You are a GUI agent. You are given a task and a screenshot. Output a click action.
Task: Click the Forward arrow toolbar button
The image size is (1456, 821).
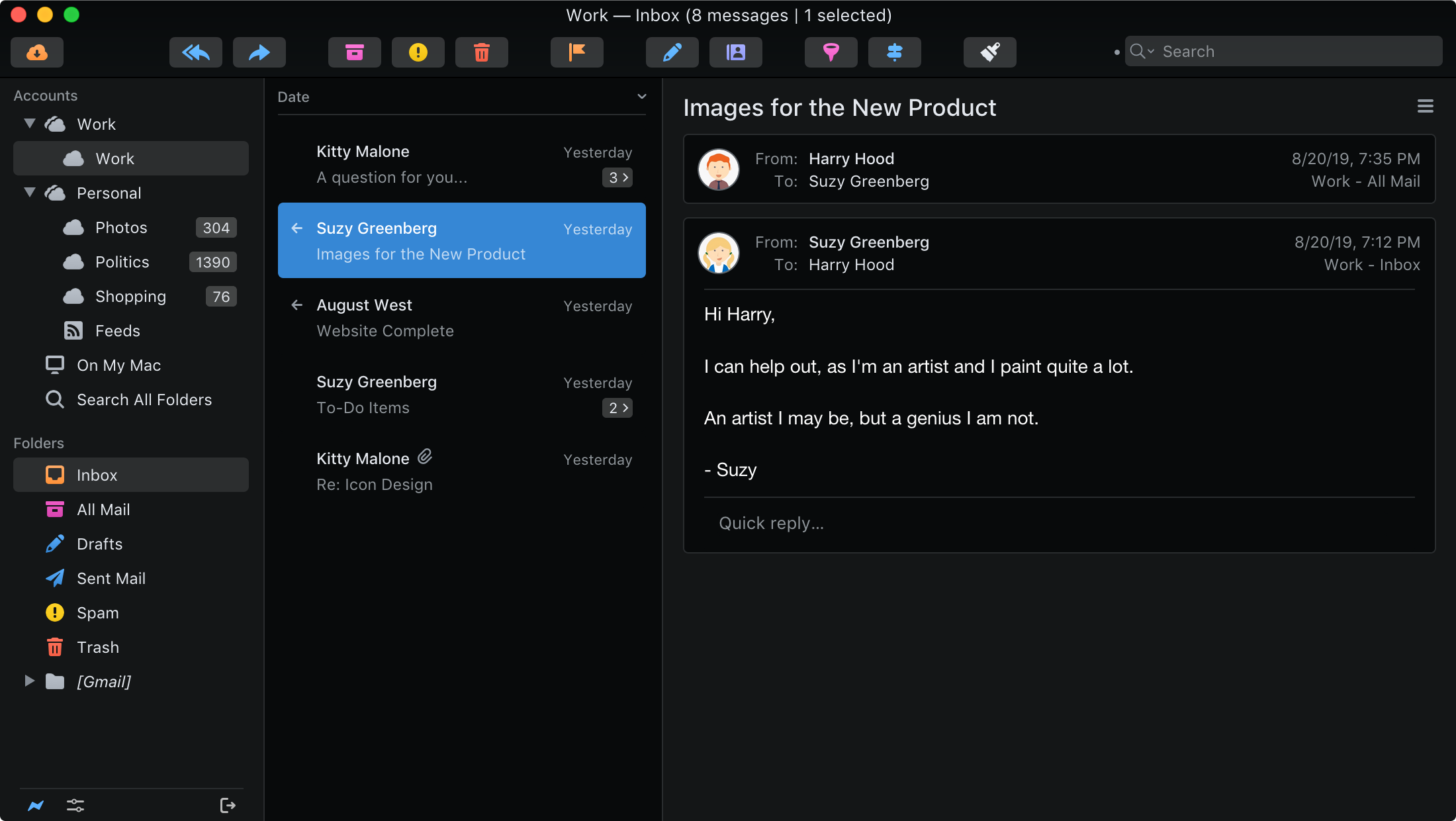pyautogui.click(x=259, y=52)
